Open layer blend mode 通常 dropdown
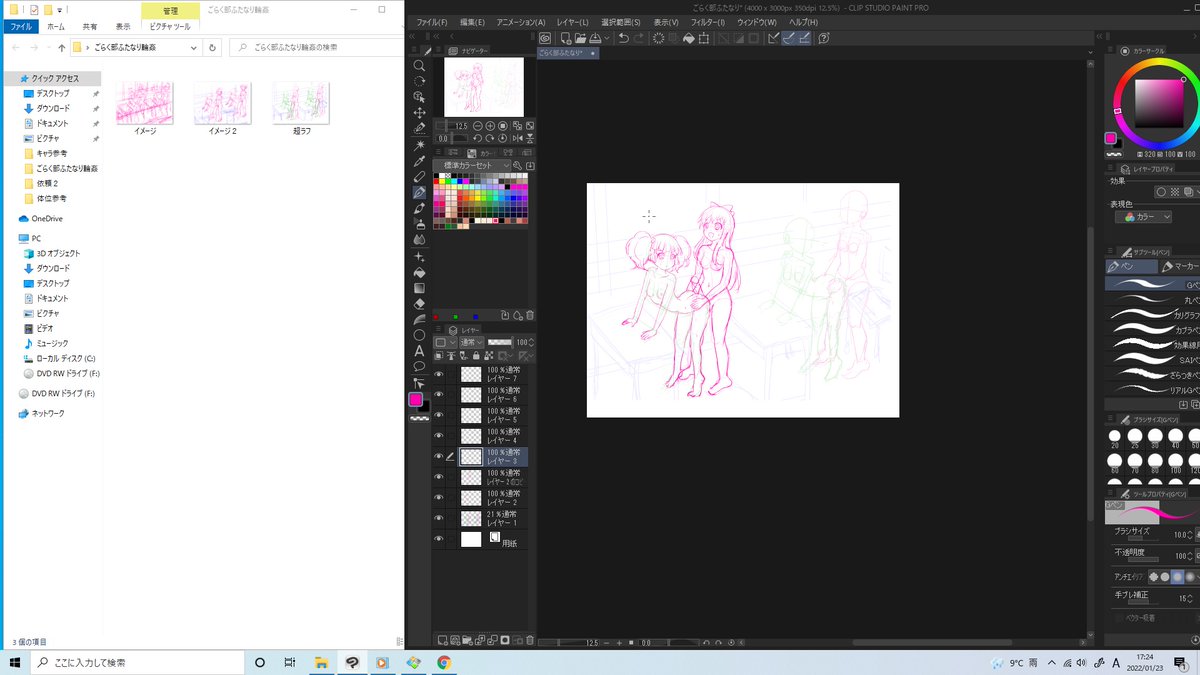 click(x=472, y=342)
